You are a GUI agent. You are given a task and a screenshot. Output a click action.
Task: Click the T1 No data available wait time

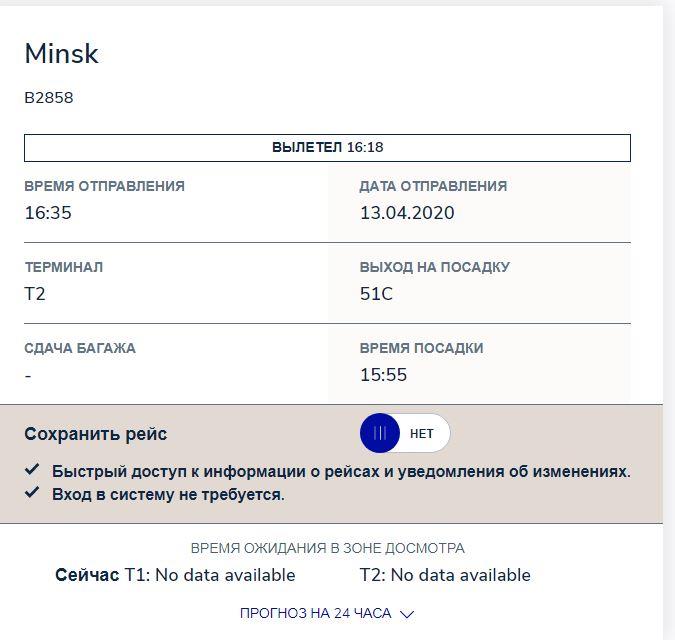coord(210,575)
